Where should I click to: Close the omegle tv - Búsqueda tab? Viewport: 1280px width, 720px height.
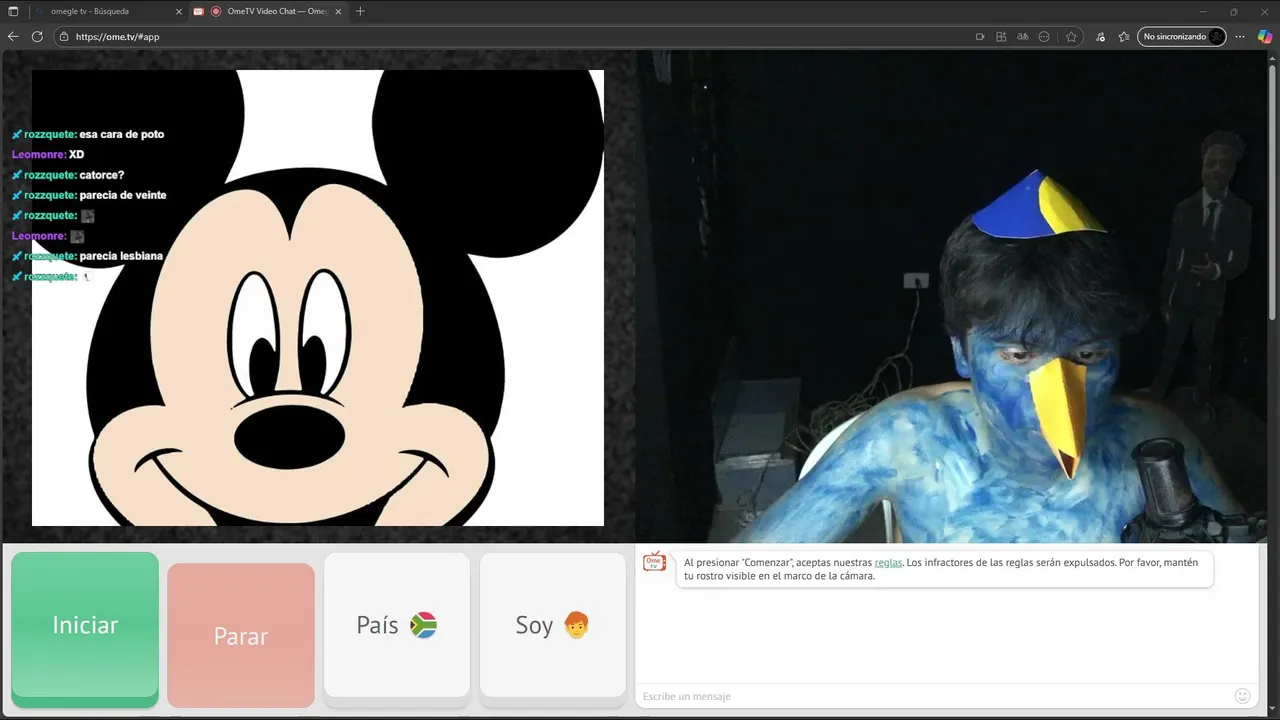point(177,11)
